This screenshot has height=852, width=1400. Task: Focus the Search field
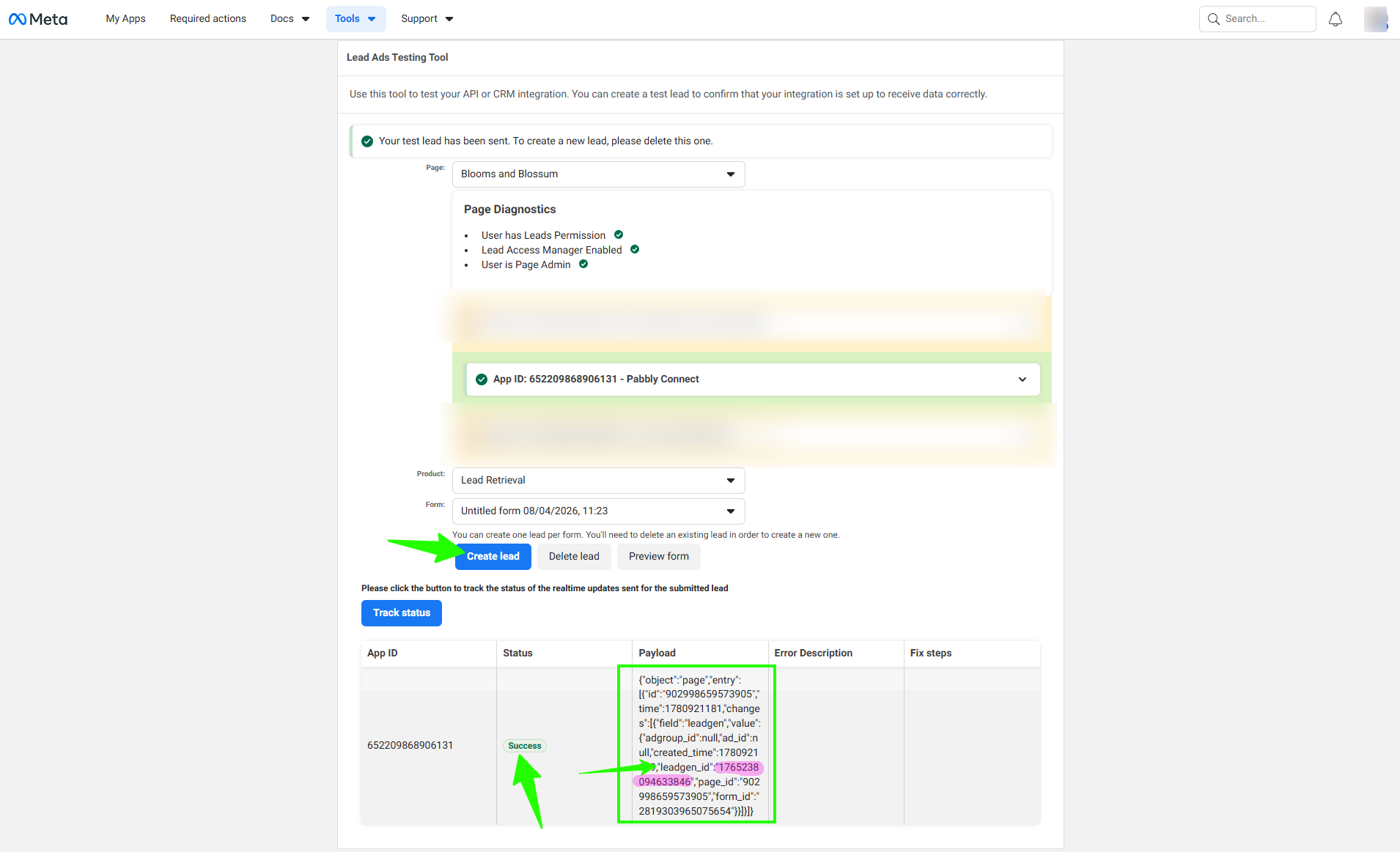point(1258,19)
